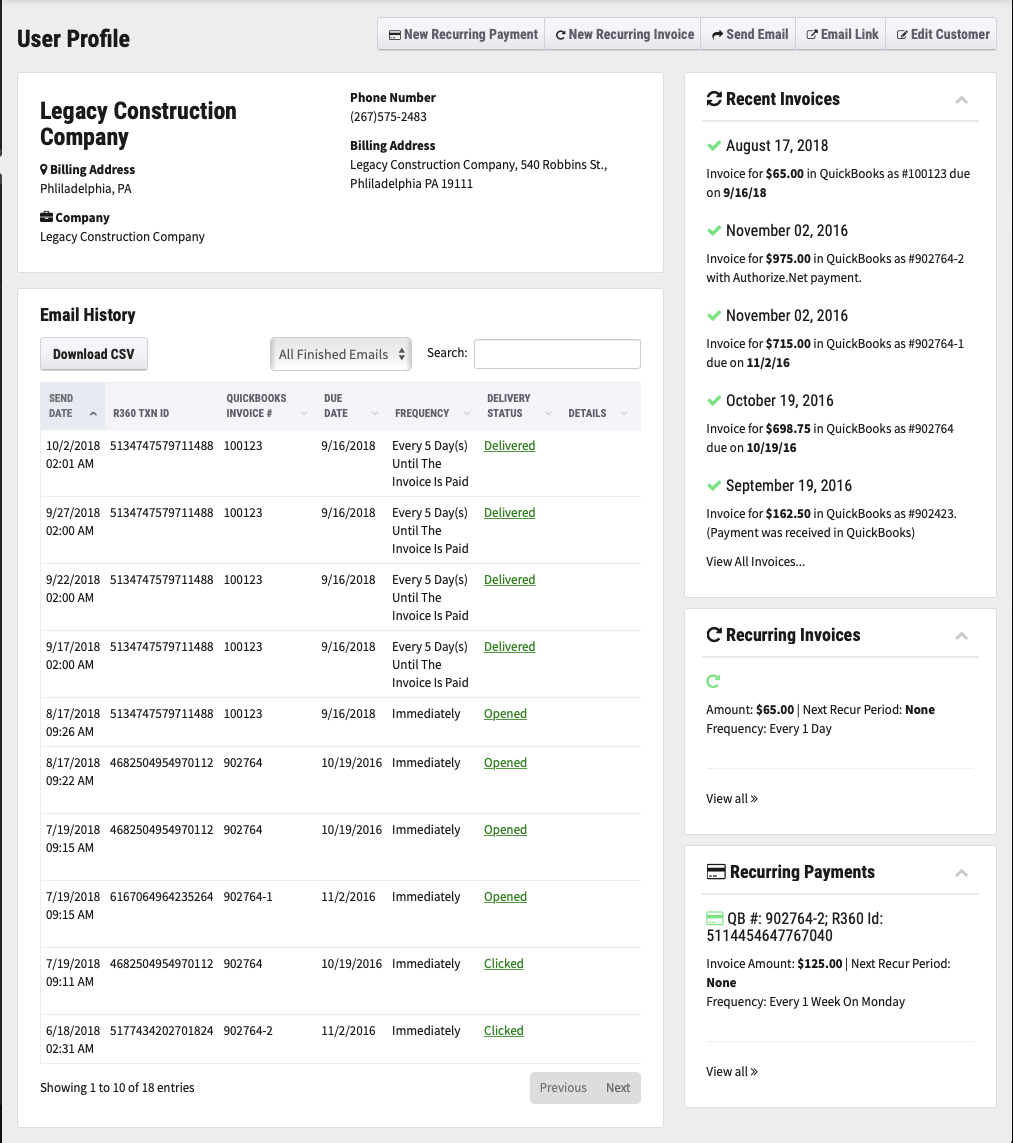This screenshot has width=1013, height=1143.
Task: Click Legacy Construction Company heading
Action: coord(138,124)
